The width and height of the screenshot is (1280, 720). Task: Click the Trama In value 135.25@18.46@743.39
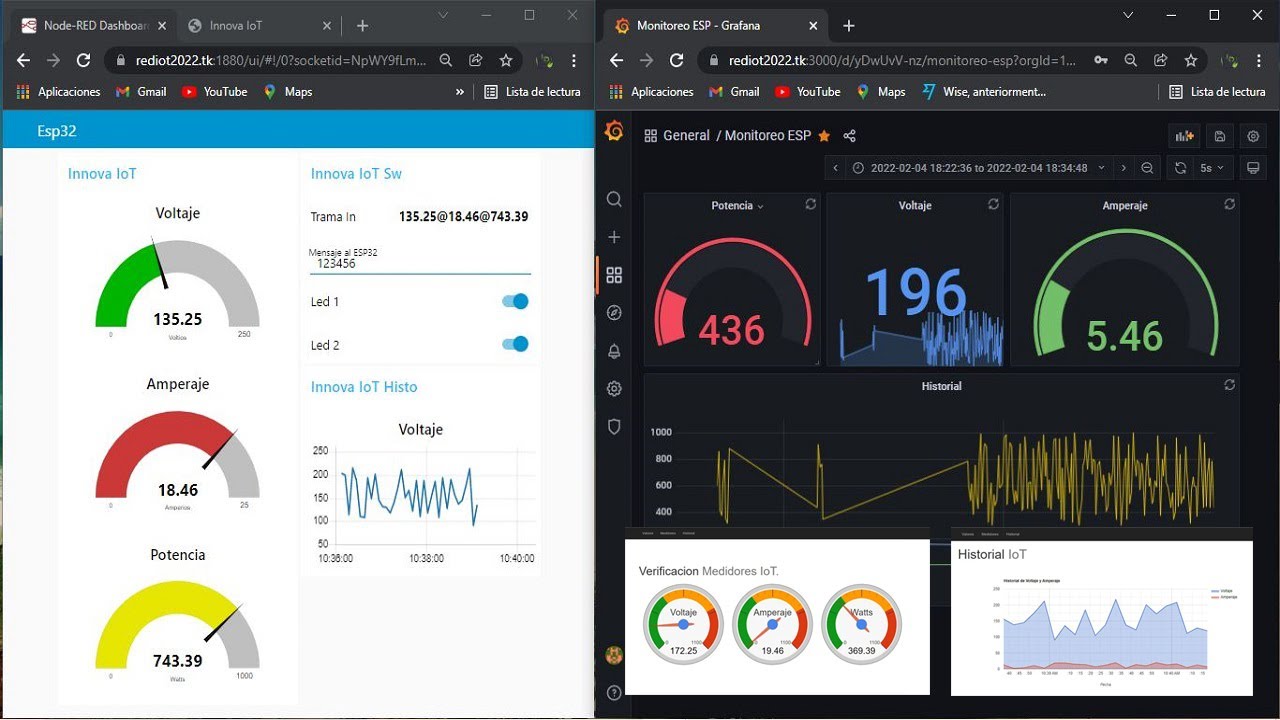[x=463, y=217]
